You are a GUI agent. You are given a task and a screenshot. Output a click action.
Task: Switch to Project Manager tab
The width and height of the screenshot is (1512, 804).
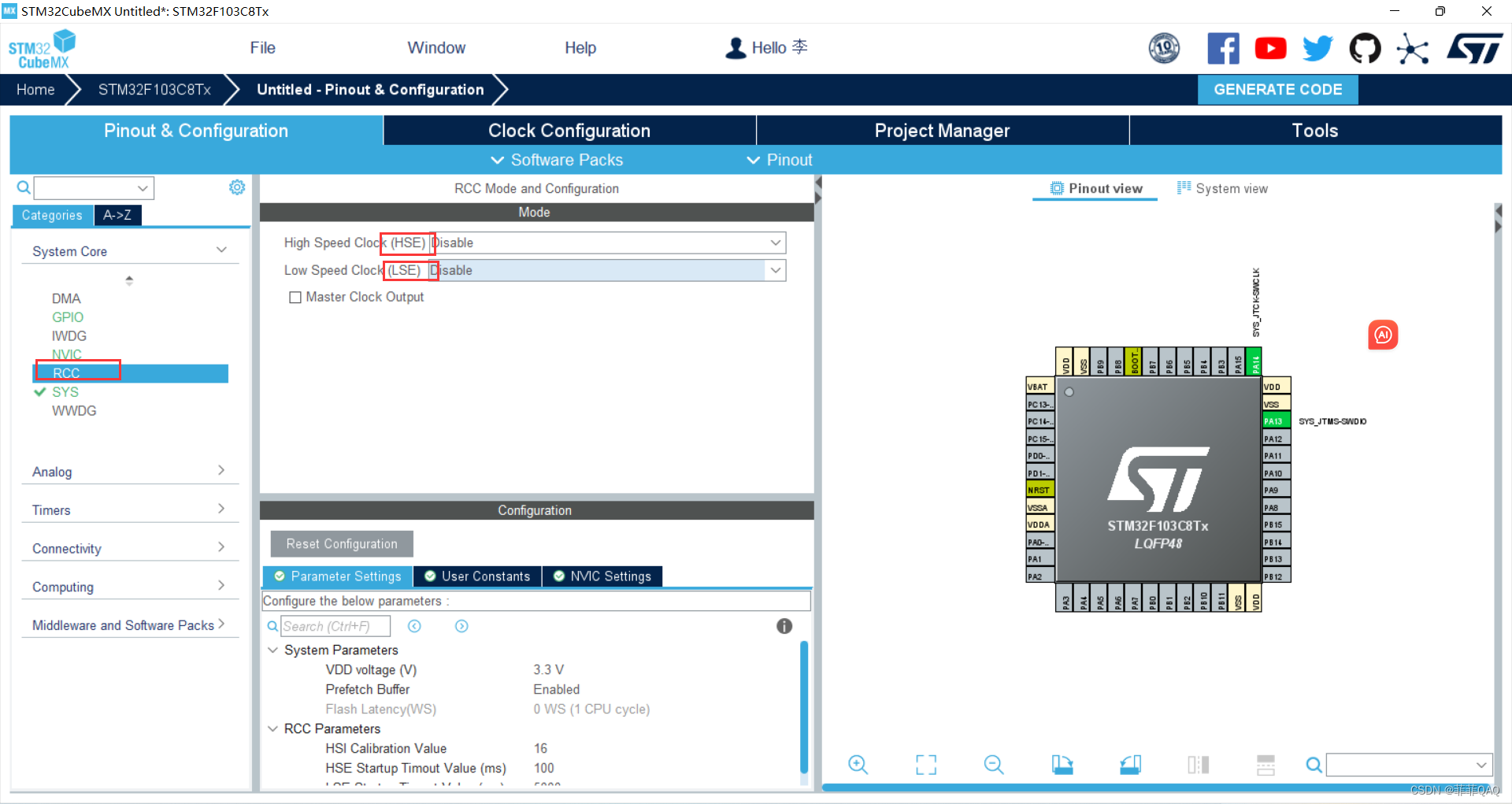[x=943, y=131]
